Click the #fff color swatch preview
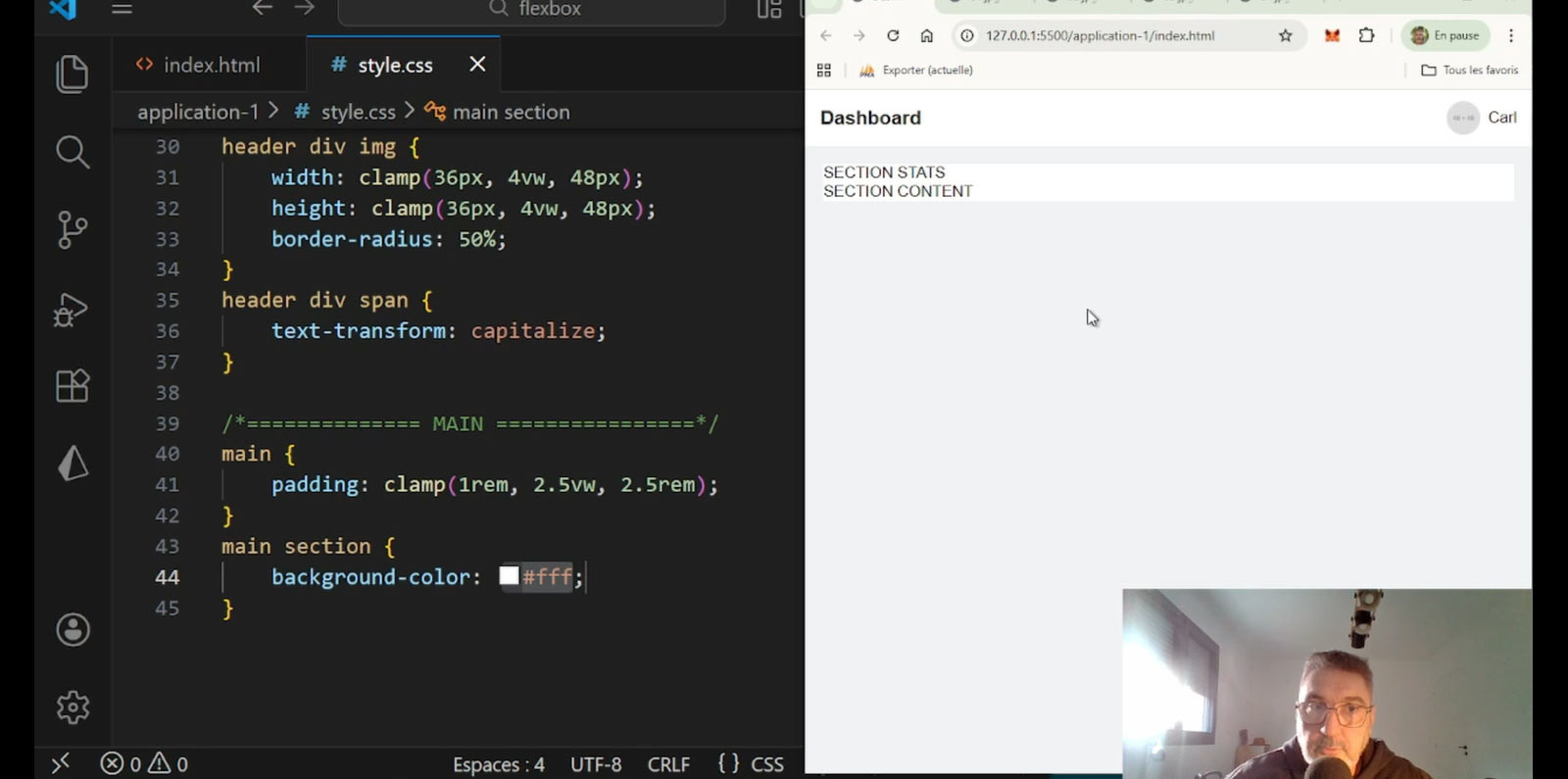 [x=509, y=576]
